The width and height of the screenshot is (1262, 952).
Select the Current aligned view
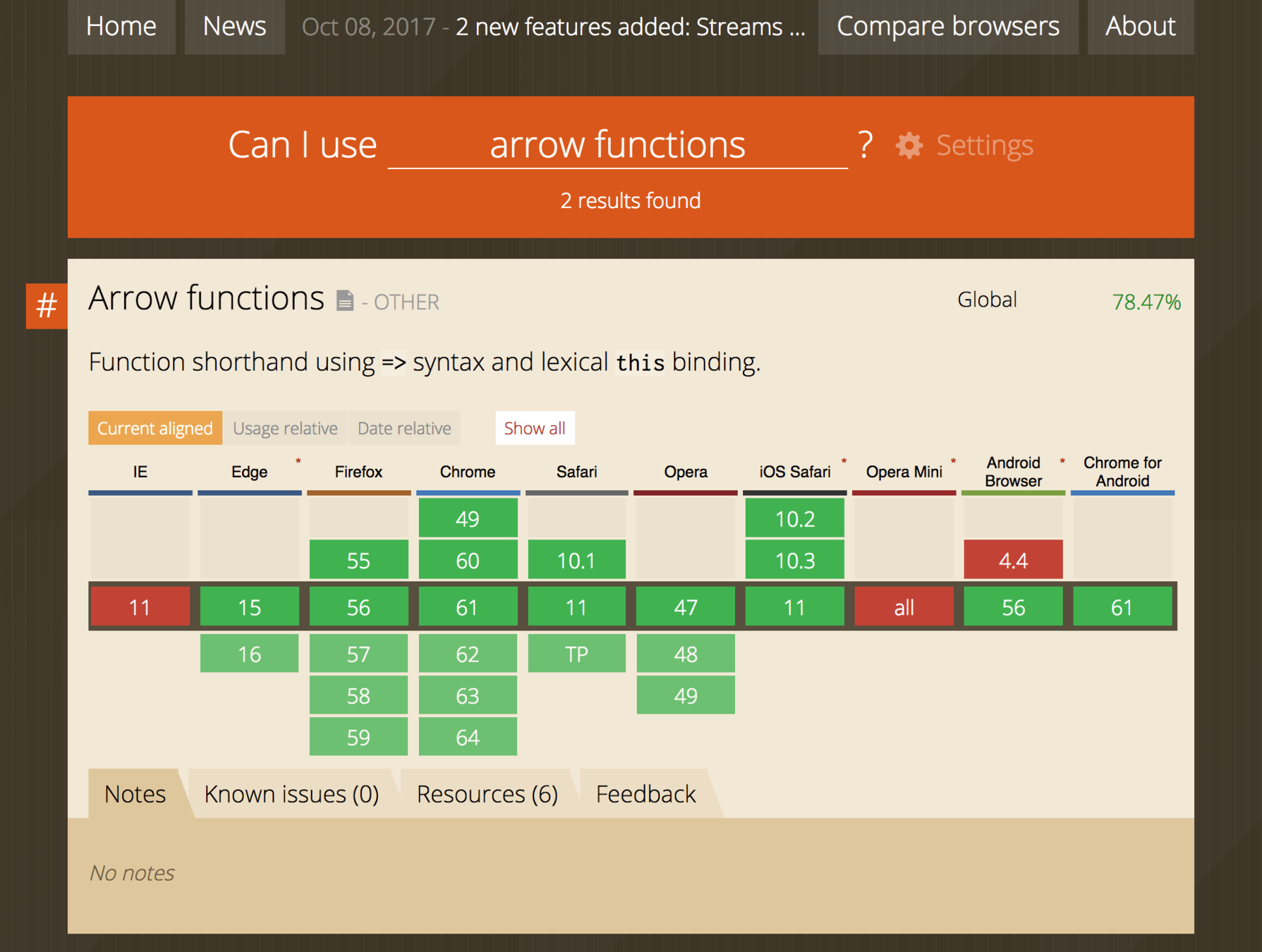tap(155, 428)
